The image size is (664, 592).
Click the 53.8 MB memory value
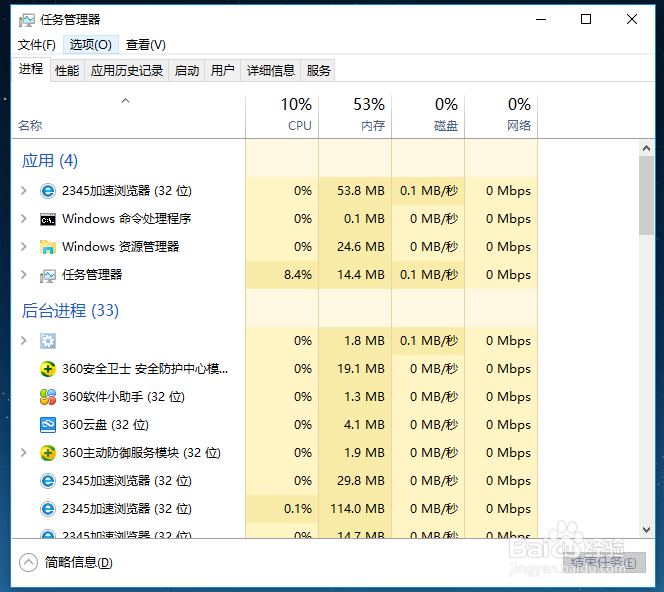[361, 191]
